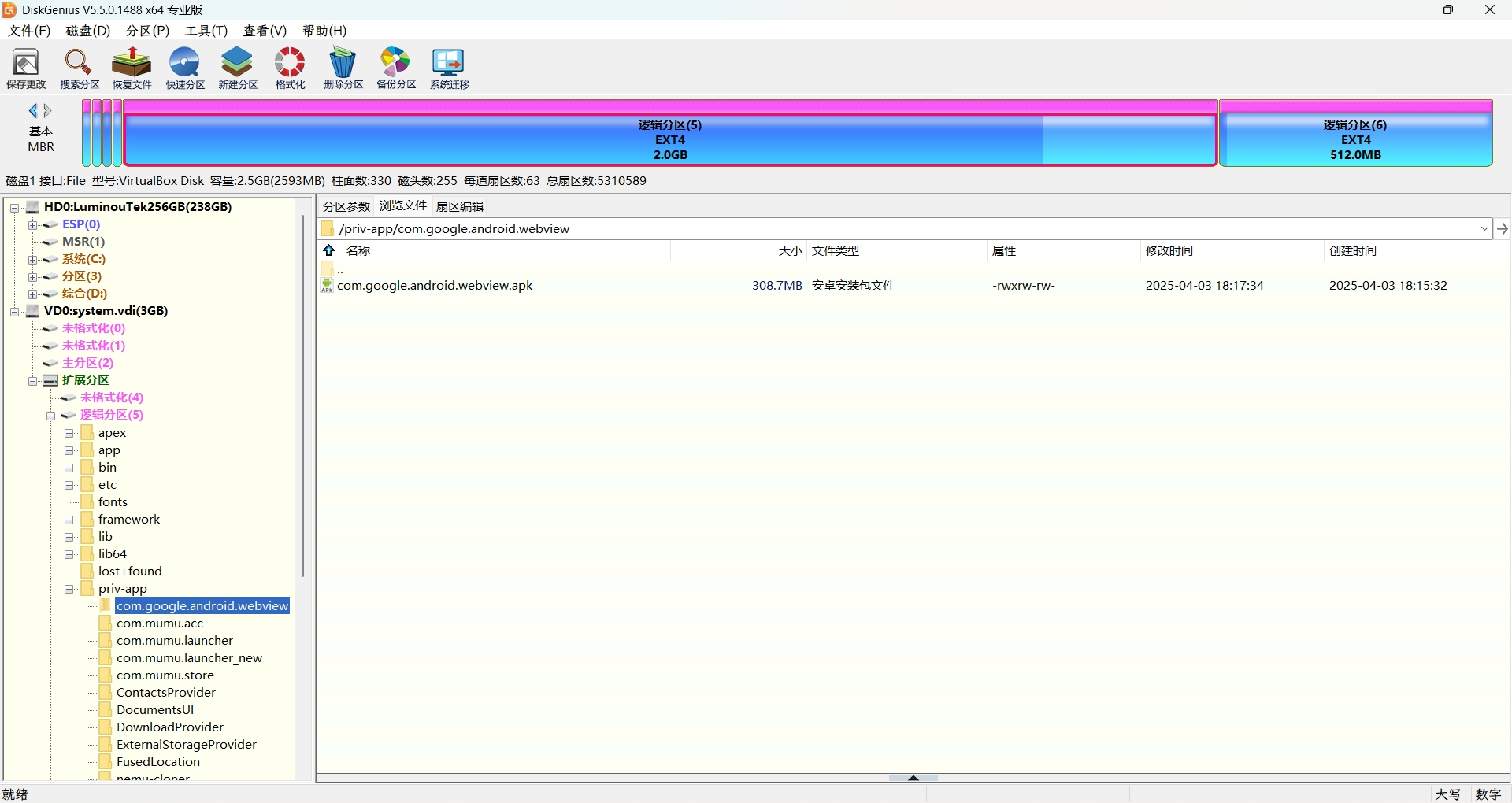Viewport: 1512px width, 803px height.
Task: Click the 保存更改 (Save Changes) icon
Action: [x=26, y=68]
